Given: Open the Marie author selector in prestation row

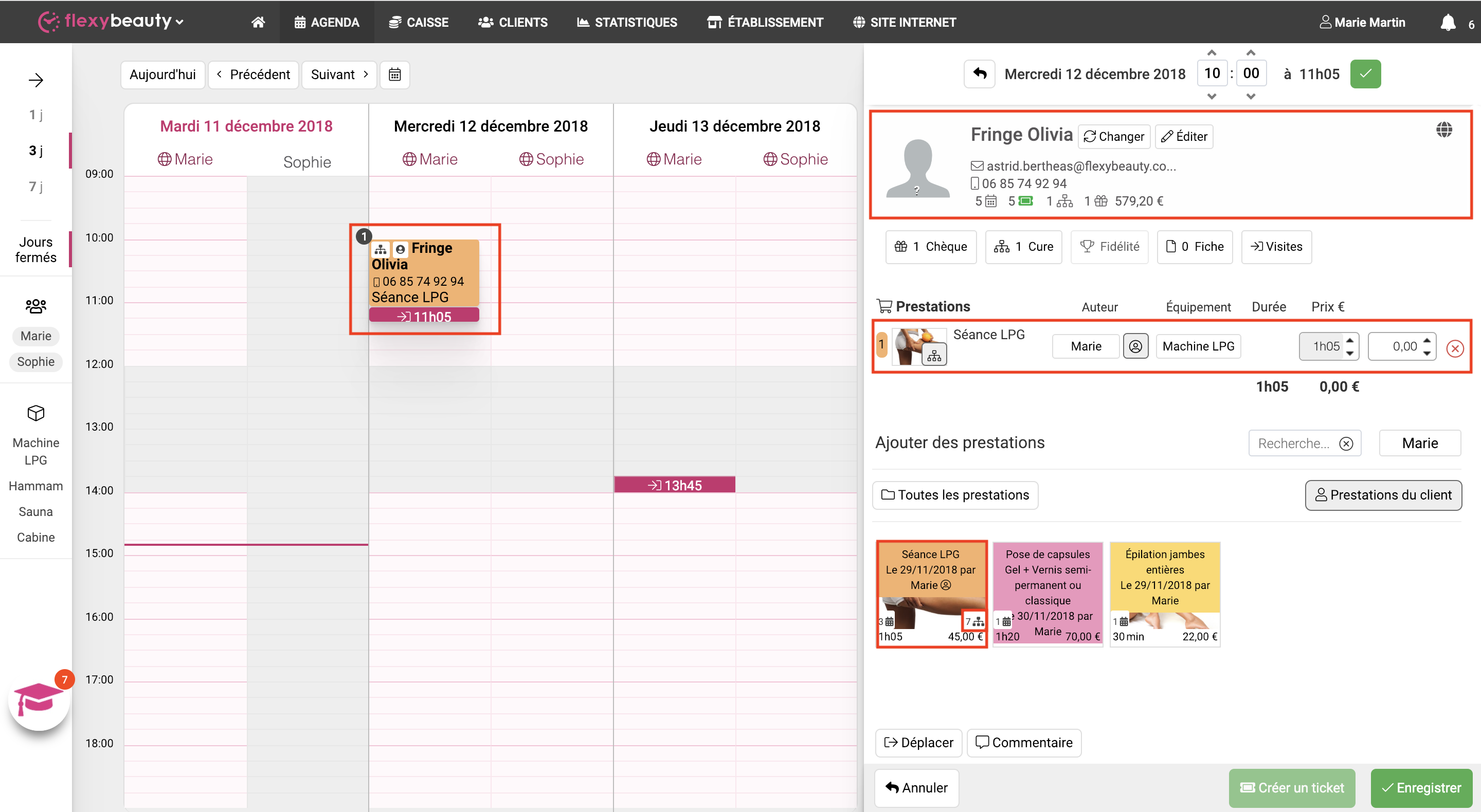Looking at the screenshot, I should 1086,346.
